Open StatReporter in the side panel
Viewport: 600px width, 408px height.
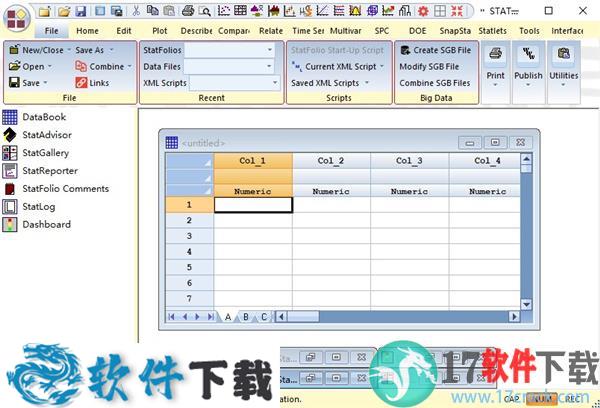pos(40,171)
